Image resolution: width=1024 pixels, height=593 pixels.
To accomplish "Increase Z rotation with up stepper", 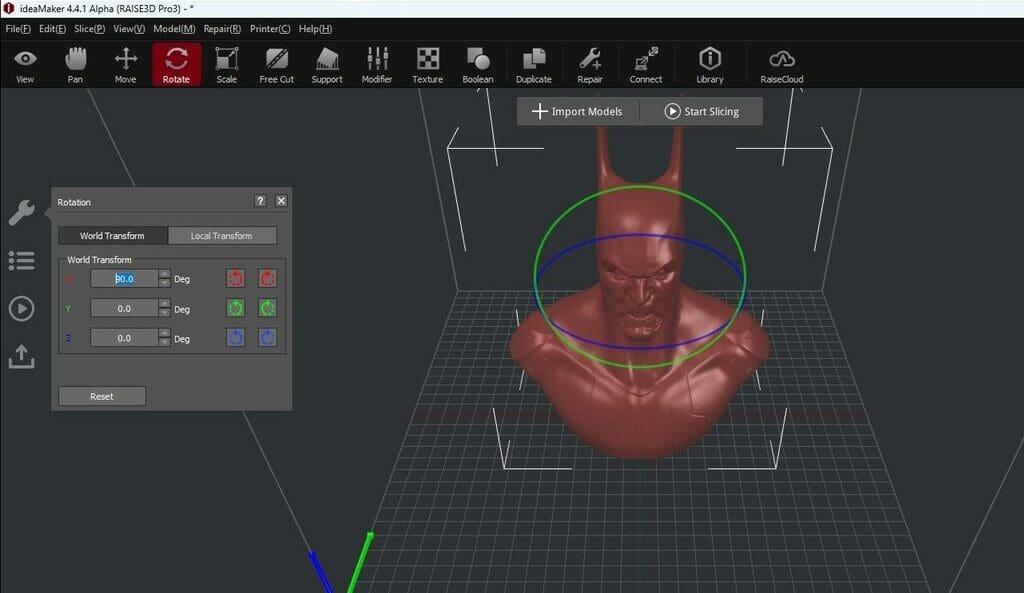I will click(x=165, y=333).
